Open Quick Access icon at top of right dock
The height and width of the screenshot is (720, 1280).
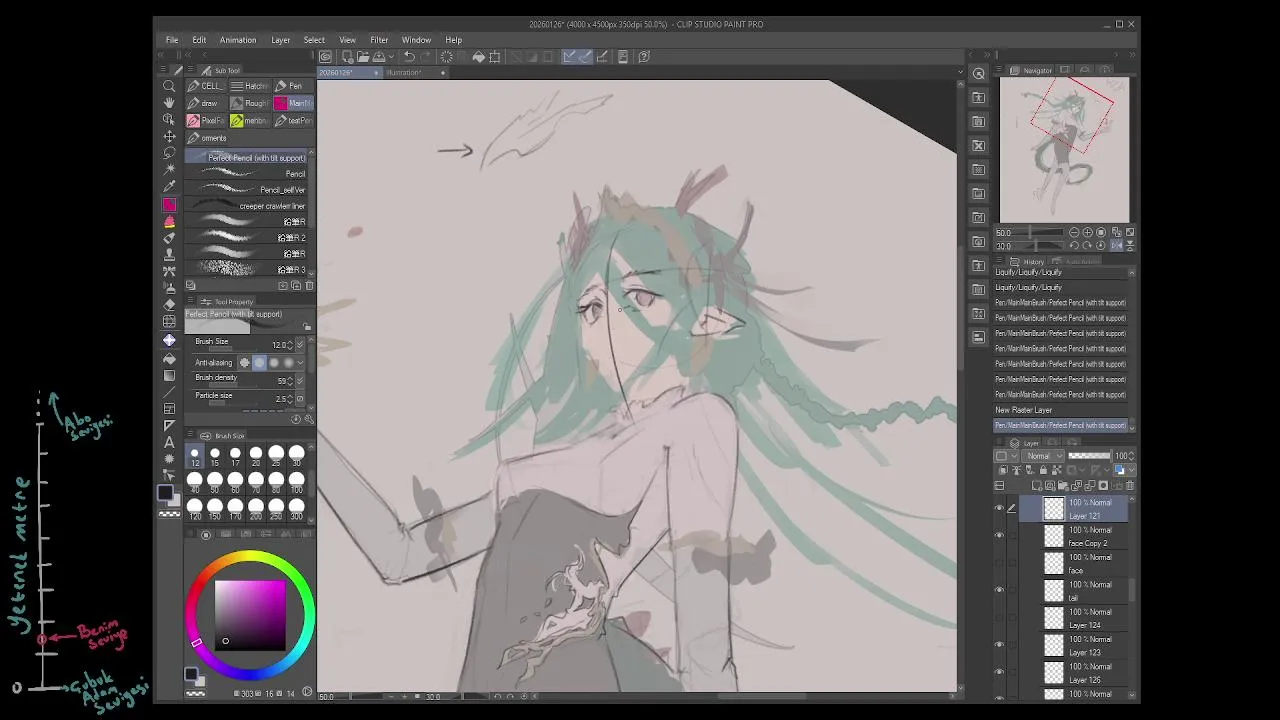point(979,74)
